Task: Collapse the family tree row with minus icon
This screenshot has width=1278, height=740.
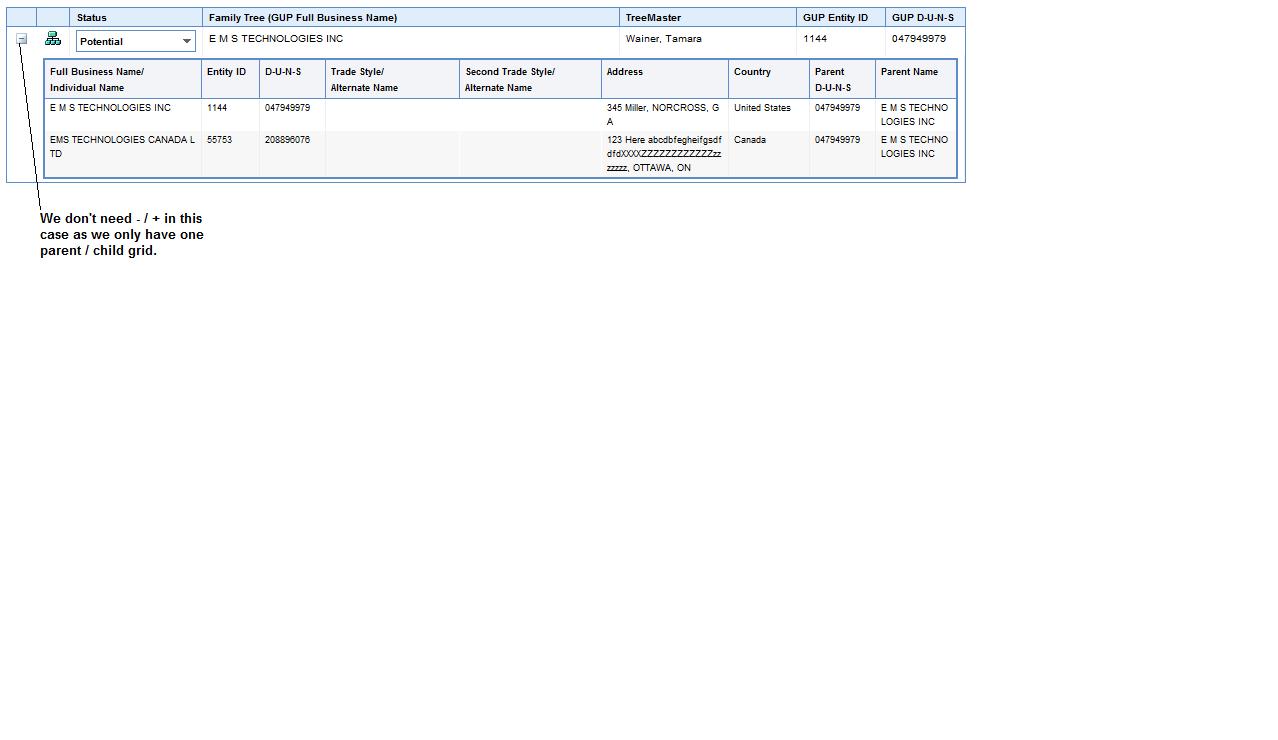Action: [21, 39]
